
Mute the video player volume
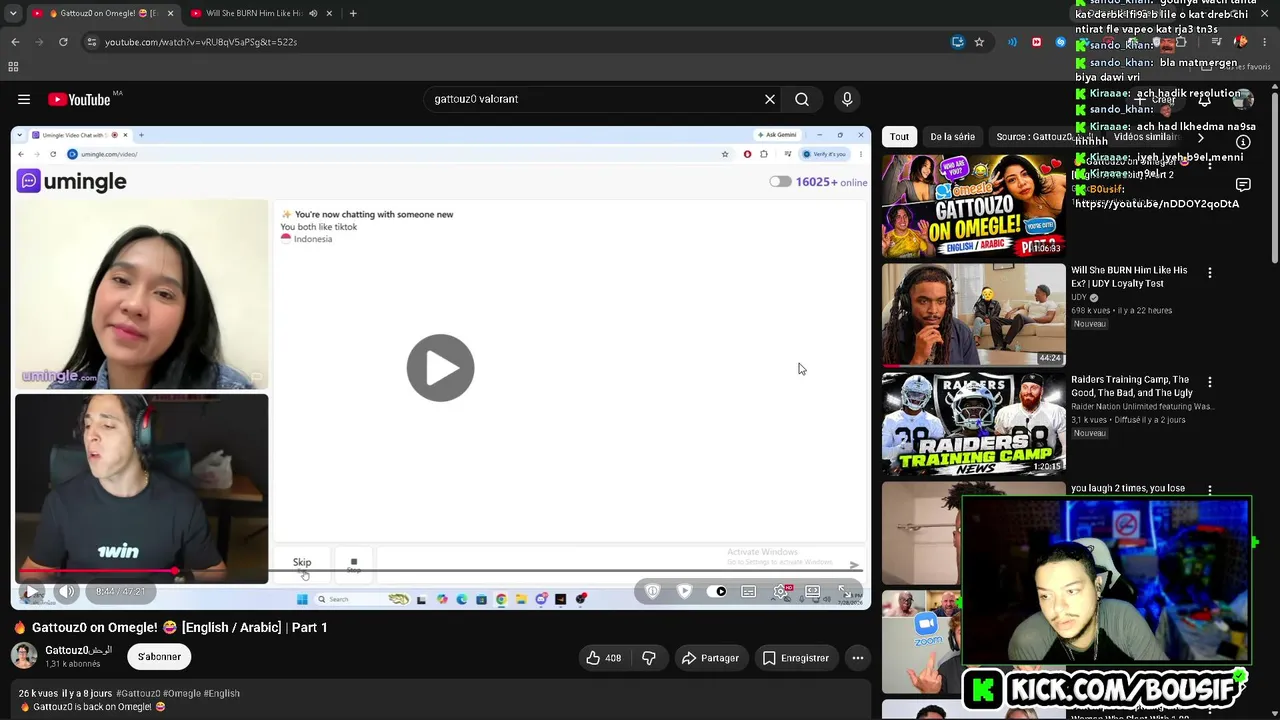[x=67, y=592]
